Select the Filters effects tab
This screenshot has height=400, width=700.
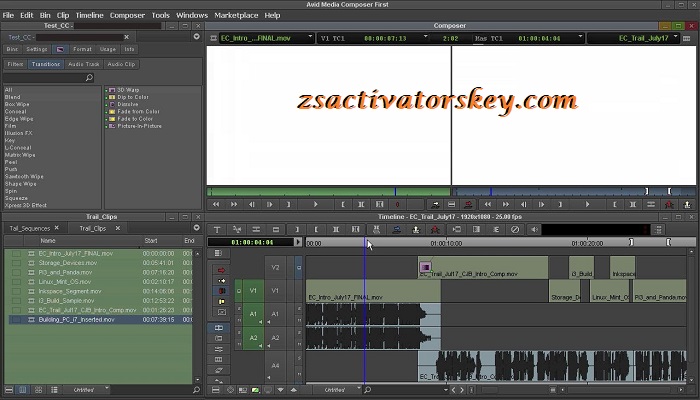click(15, 64)
